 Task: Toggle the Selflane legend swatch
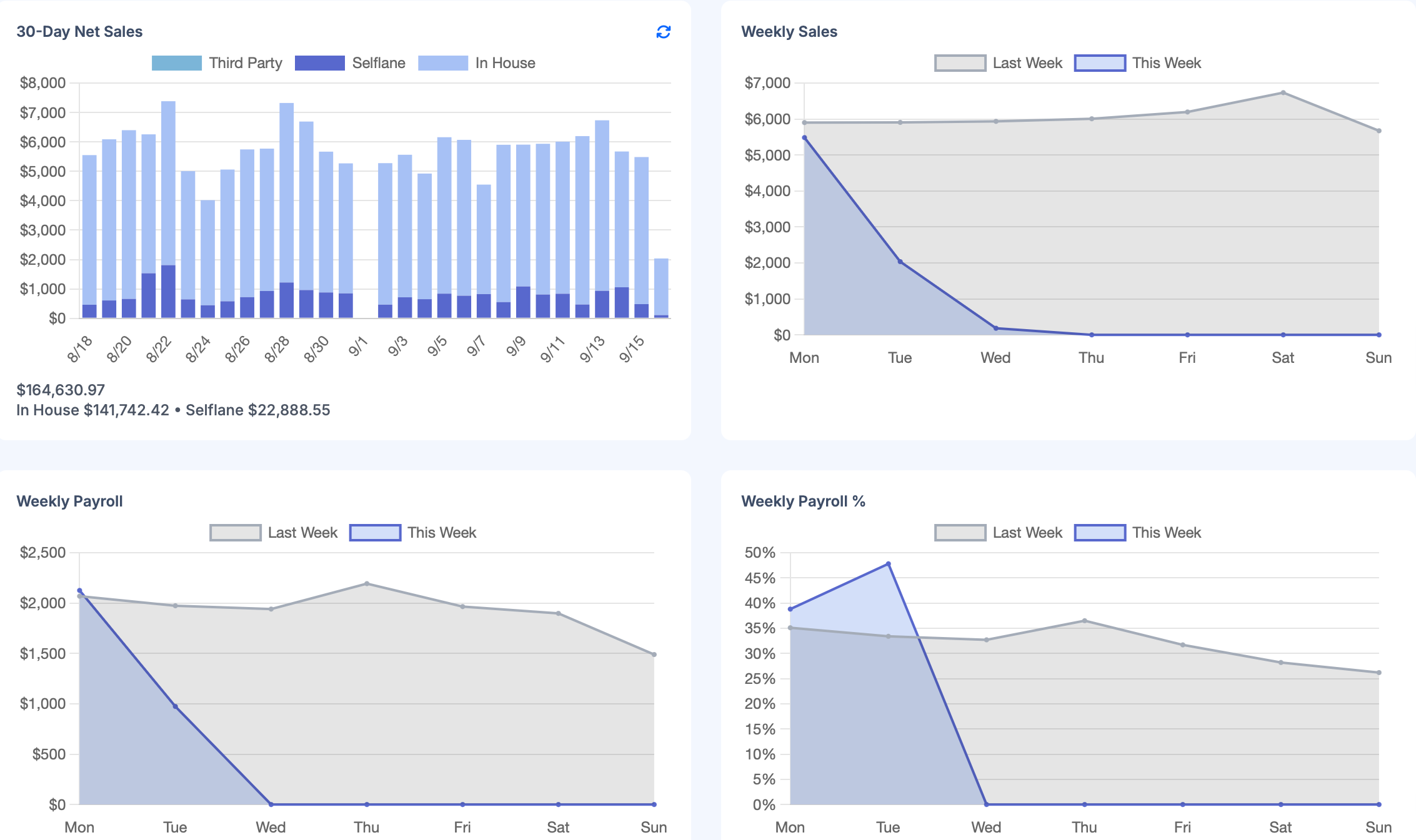point(319,63)
